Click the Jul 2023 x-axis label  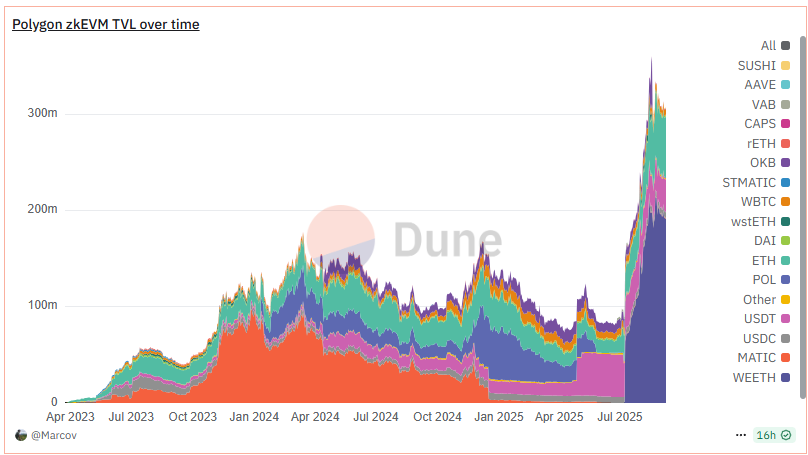click(x=131, y=416)
